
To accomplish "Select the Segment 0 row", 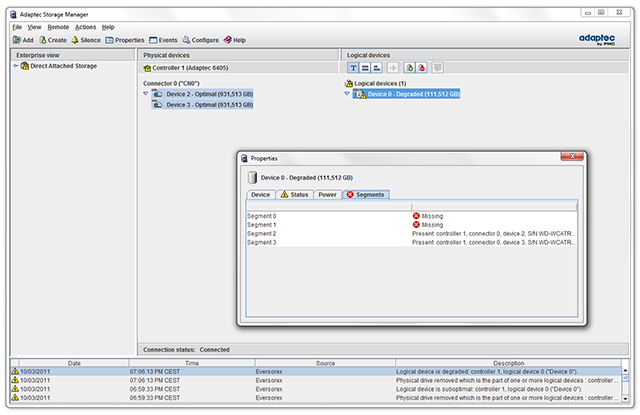I will (x=411, y=216).
